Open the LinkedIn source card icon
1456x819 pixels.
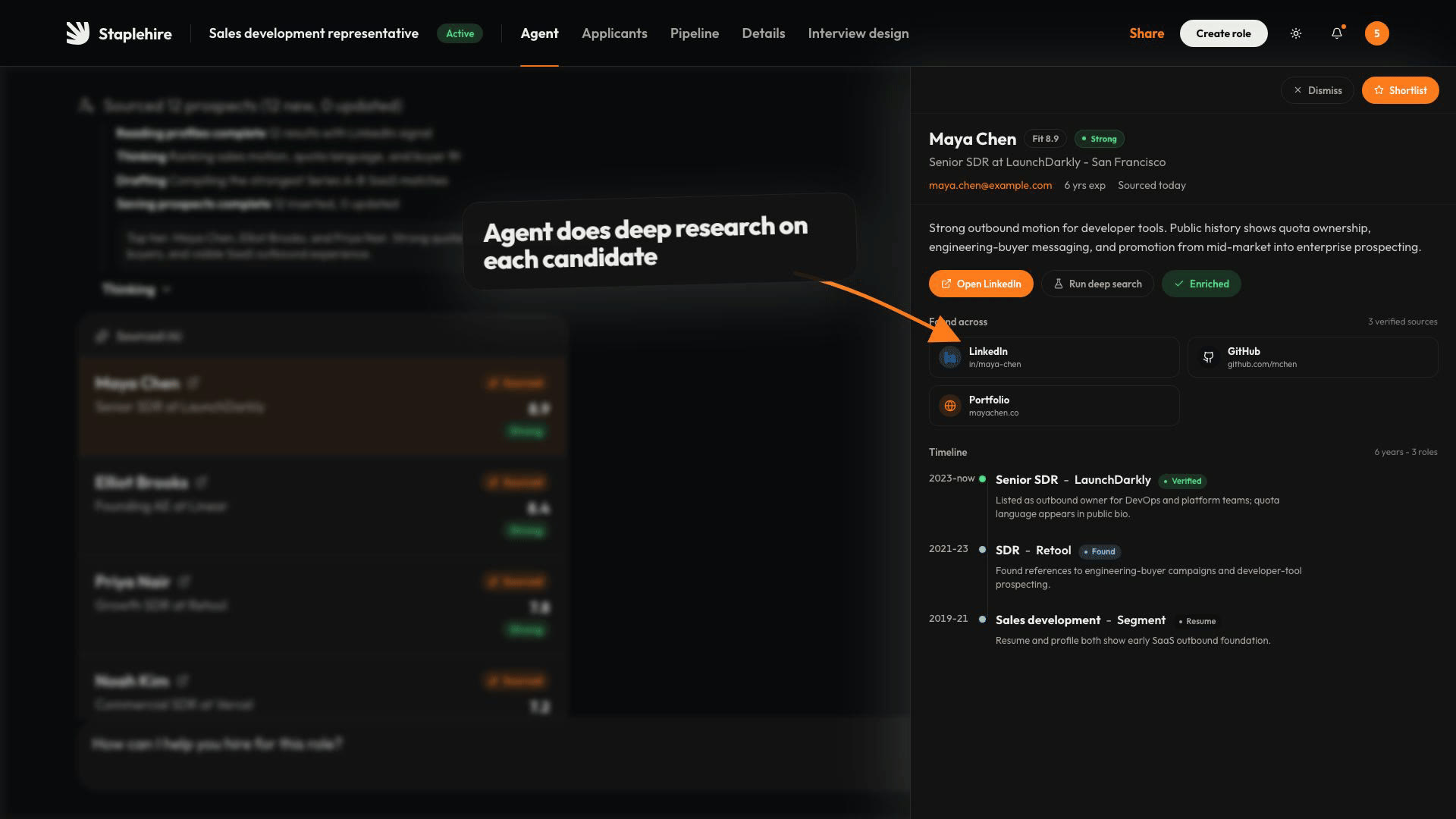click(949, 357)
